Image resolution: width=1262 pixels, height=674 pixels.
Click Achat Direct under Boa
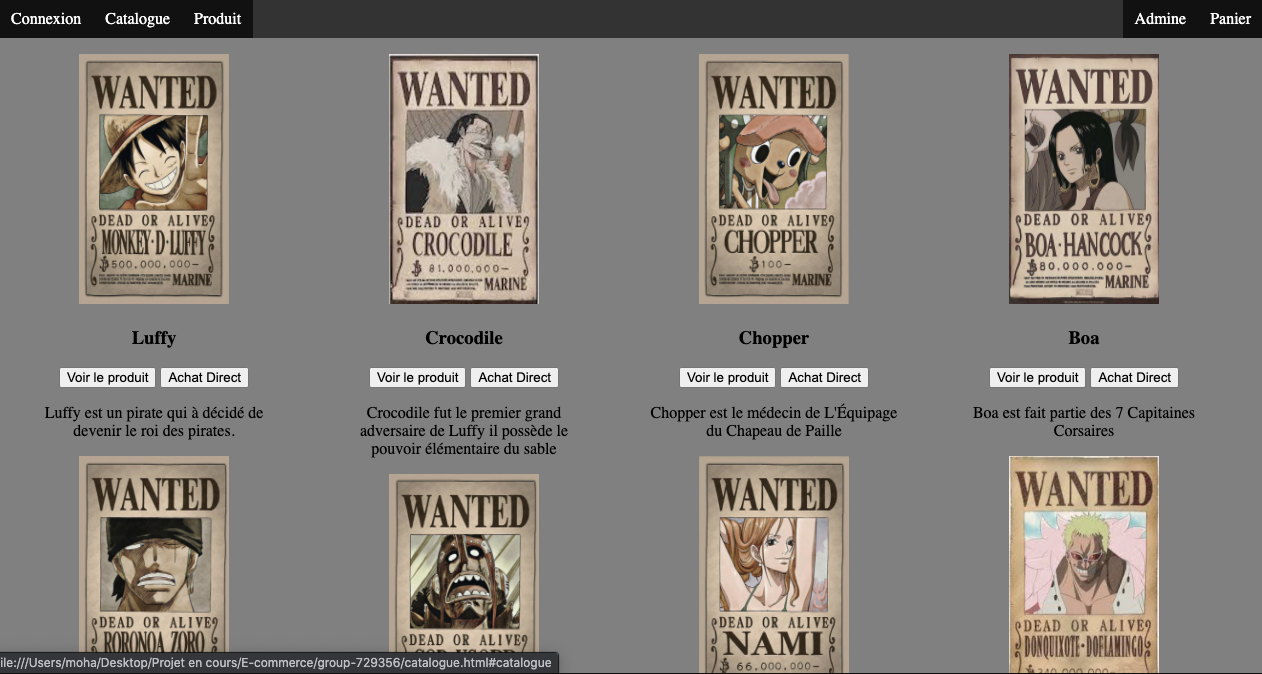[1134, 377]
